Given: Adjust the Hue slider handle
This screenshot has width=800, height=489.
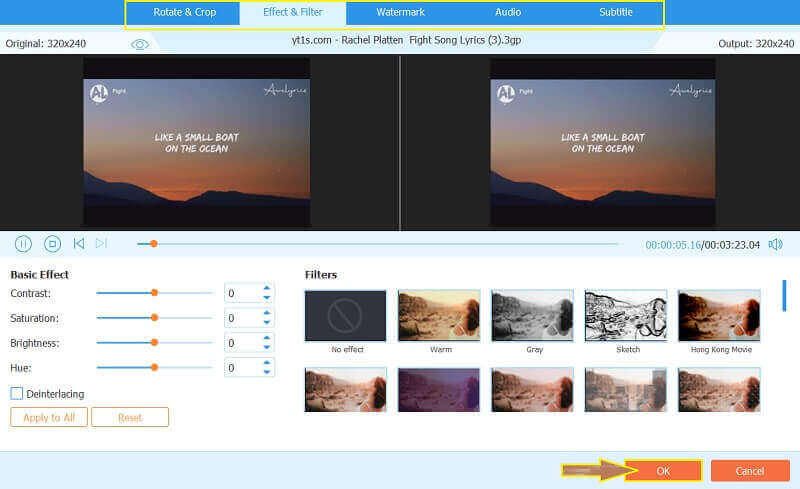Looking at the screenshot, I should tap(154, 367).
